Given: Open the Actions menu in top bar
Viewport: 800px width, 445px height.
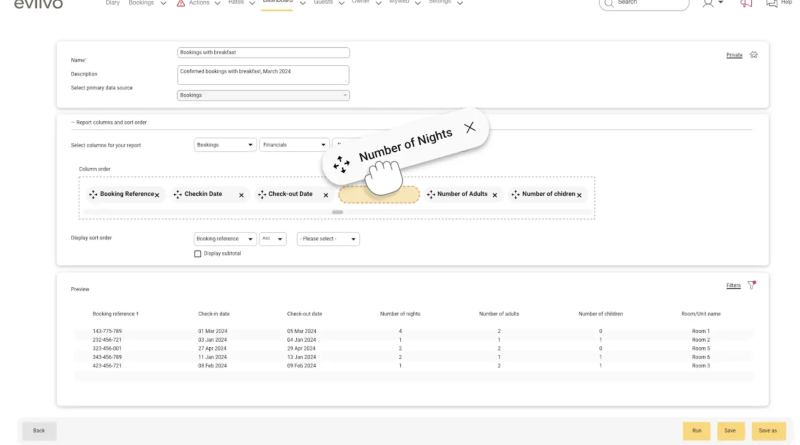Looking at the screenshot, I should (195, 3).
